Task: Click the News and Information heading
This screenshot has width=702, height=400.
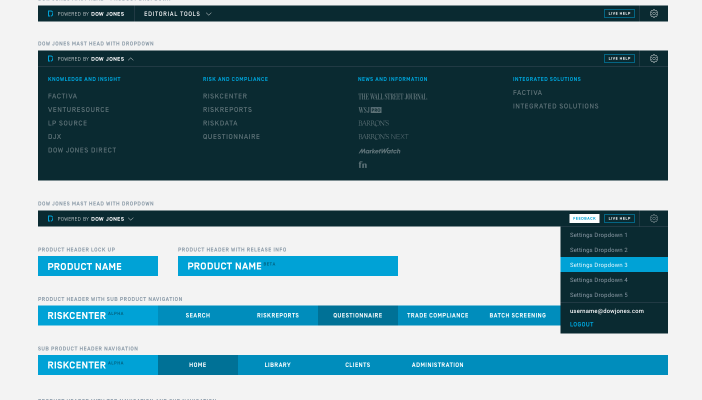Action: tap(392, 79)
